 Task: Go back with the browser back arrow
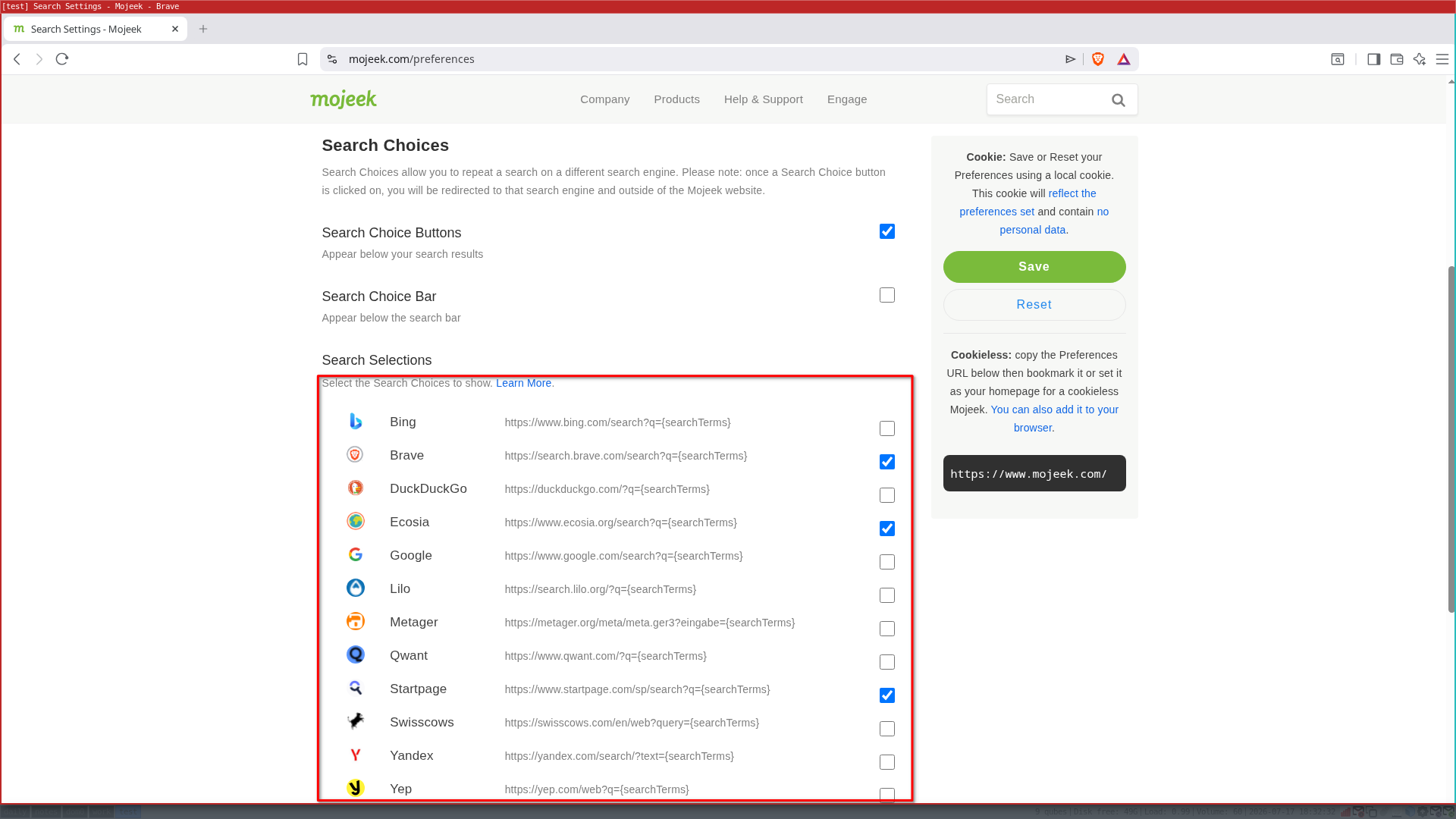point(17,59)
